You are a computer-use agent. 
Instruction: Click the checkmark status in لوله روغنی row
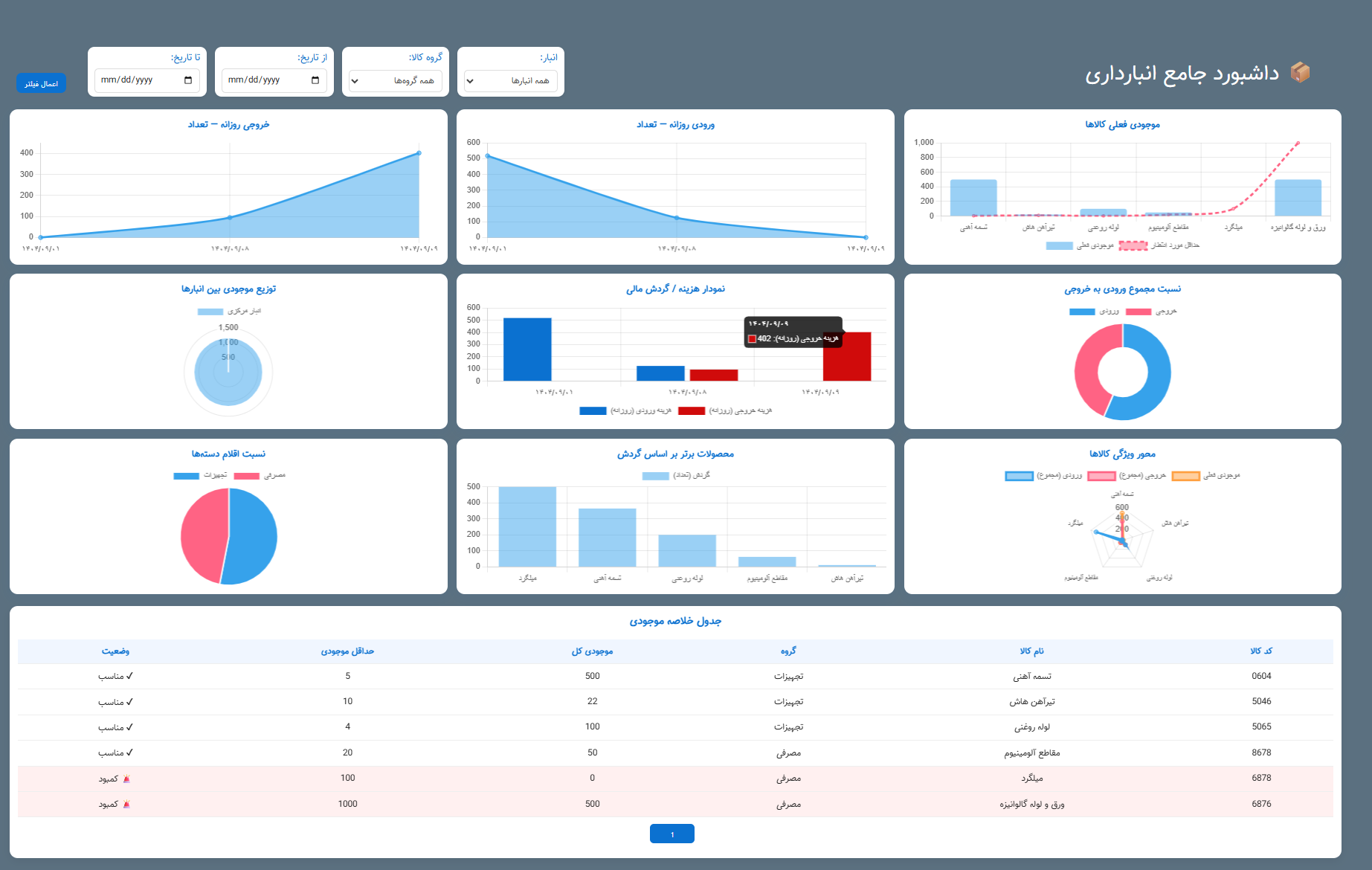coord(129,727)
